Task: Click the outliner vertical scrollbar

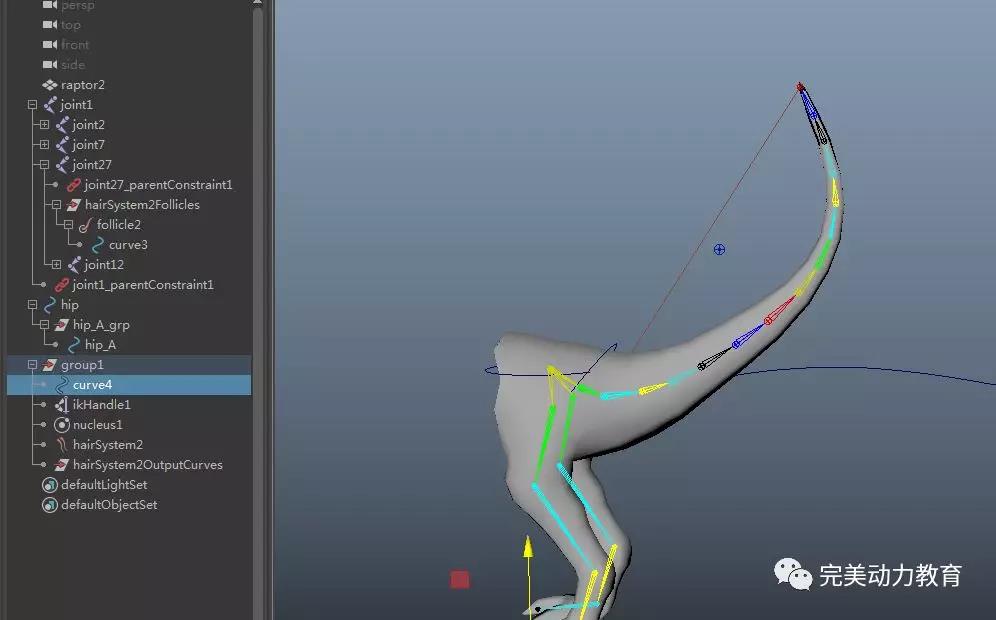Action: (258, 300)
